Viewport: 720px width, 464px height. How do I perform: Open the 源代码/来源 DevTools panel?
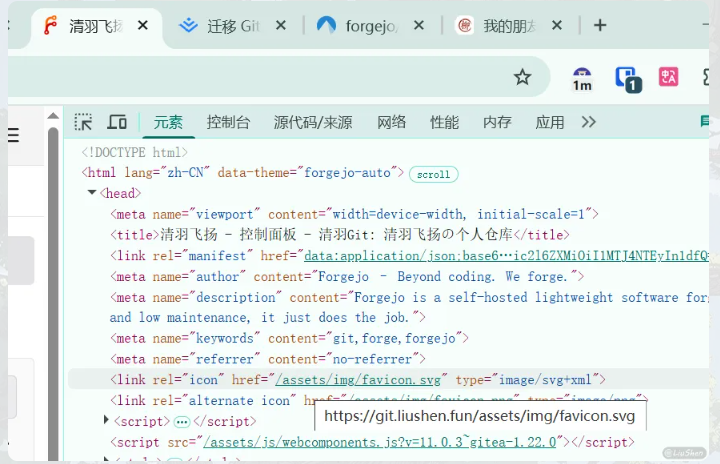(x=313, y=122)
